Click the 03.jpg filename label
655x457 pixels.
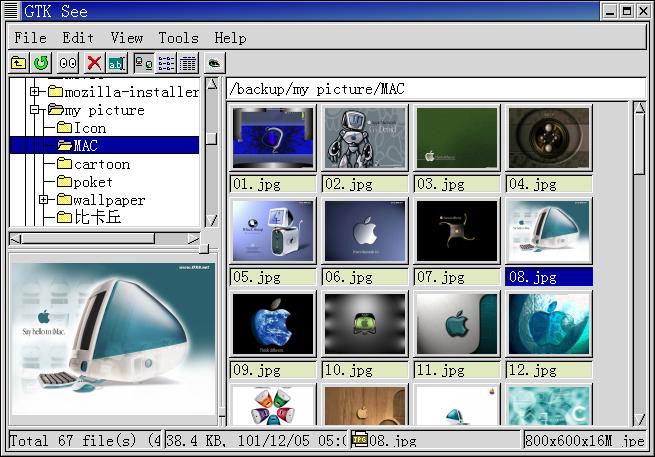(457, 184)
